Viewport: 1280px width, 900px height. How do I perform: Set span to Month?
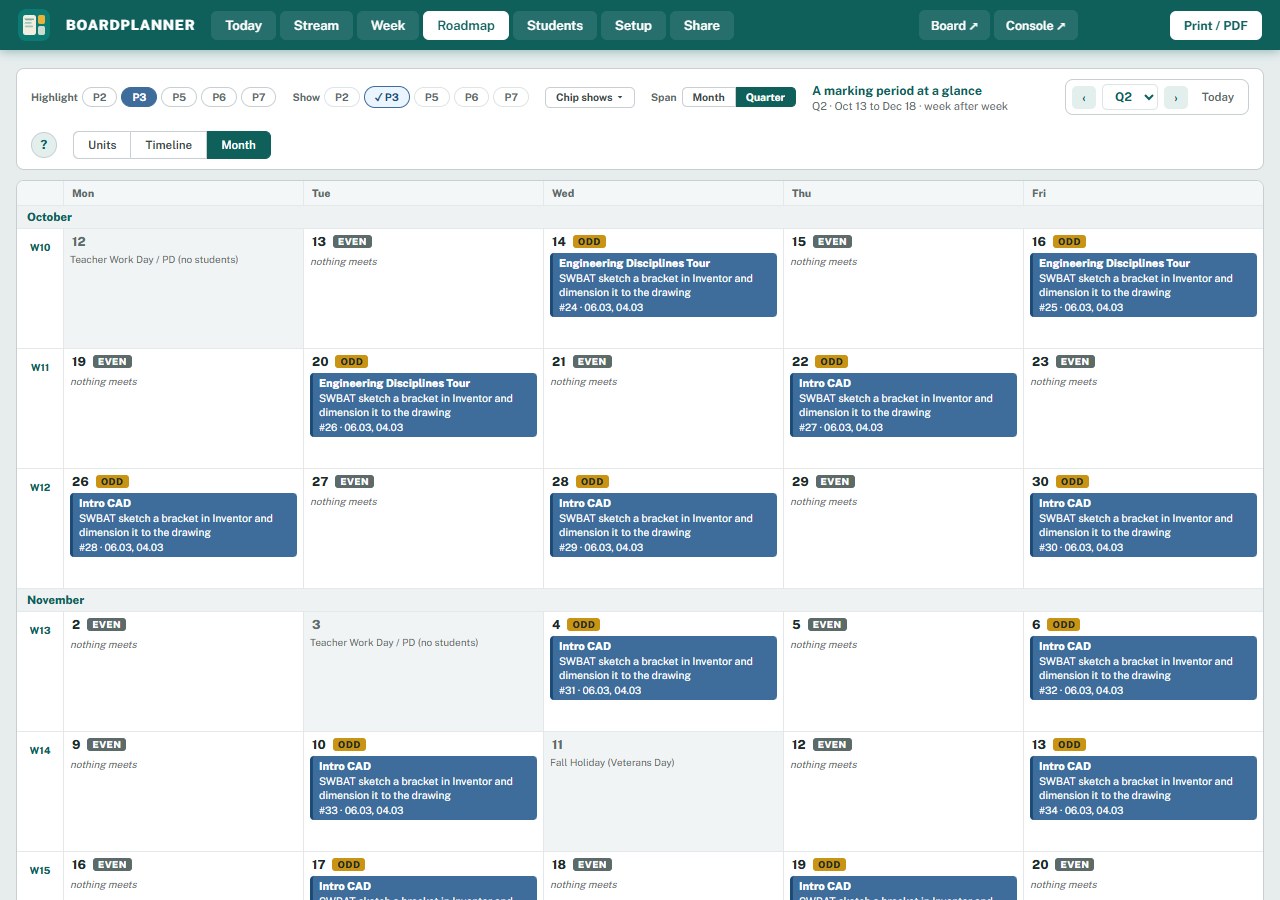tap(708, 97)
